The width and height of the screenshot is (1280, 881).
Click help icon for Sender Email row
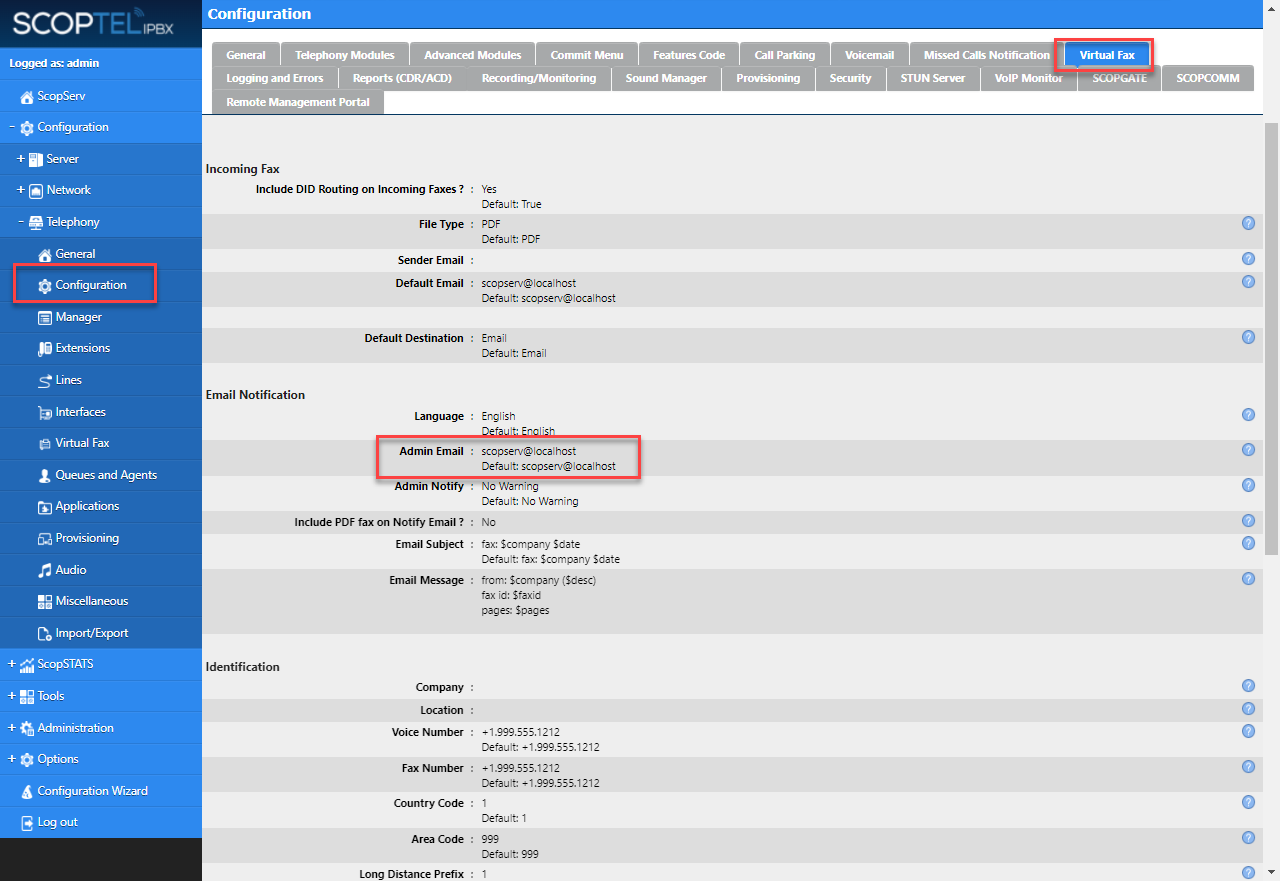[1248, 259]
